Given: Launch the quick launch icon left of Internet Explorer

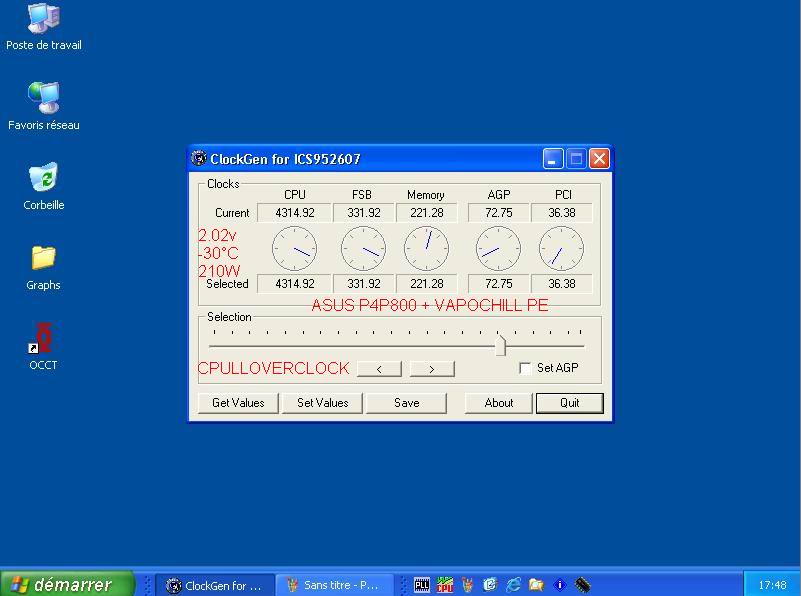Looking at the screenshot, I should pos(490,584).
